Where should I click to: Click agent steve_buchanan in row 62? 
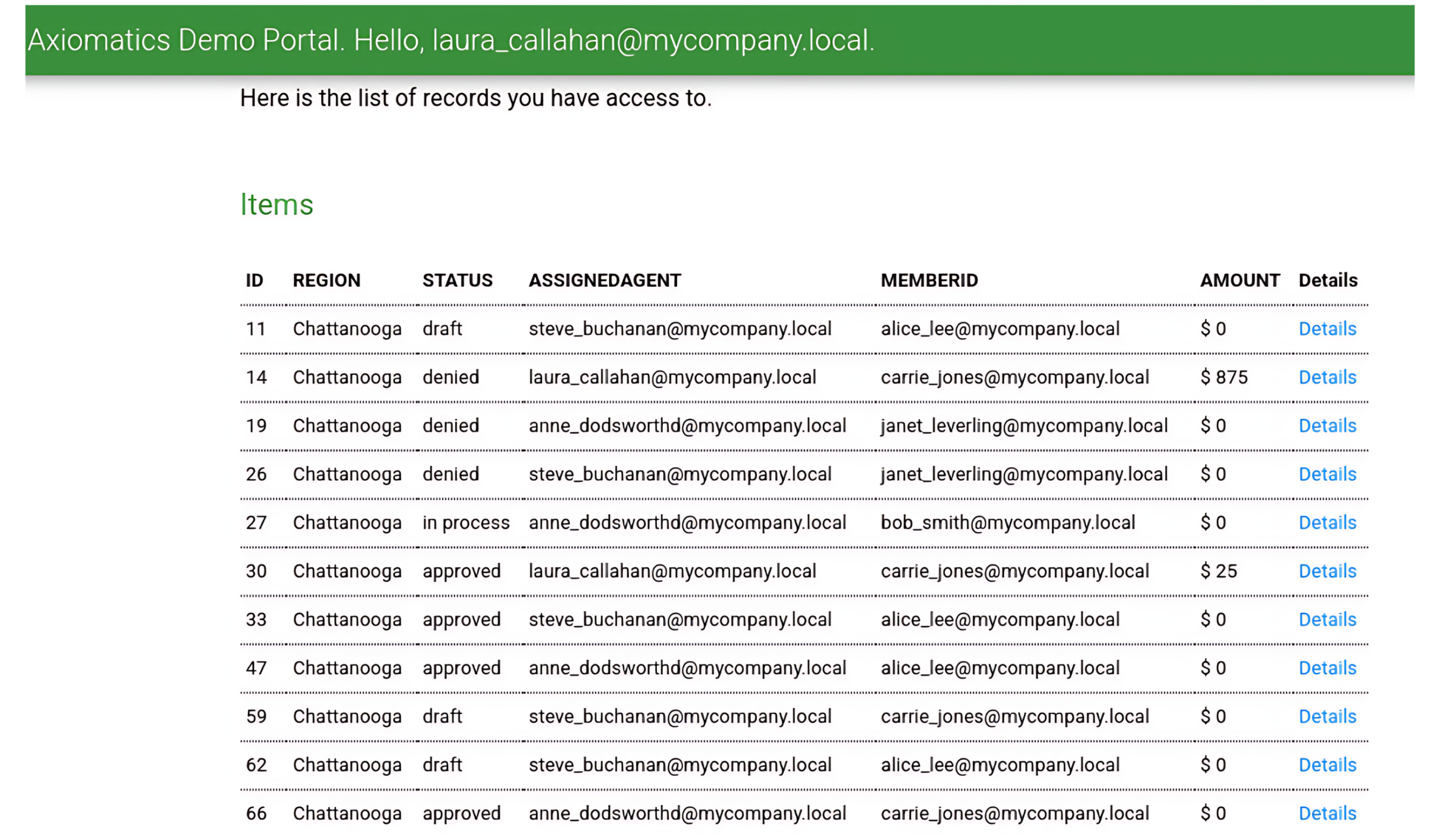point(680,765)
